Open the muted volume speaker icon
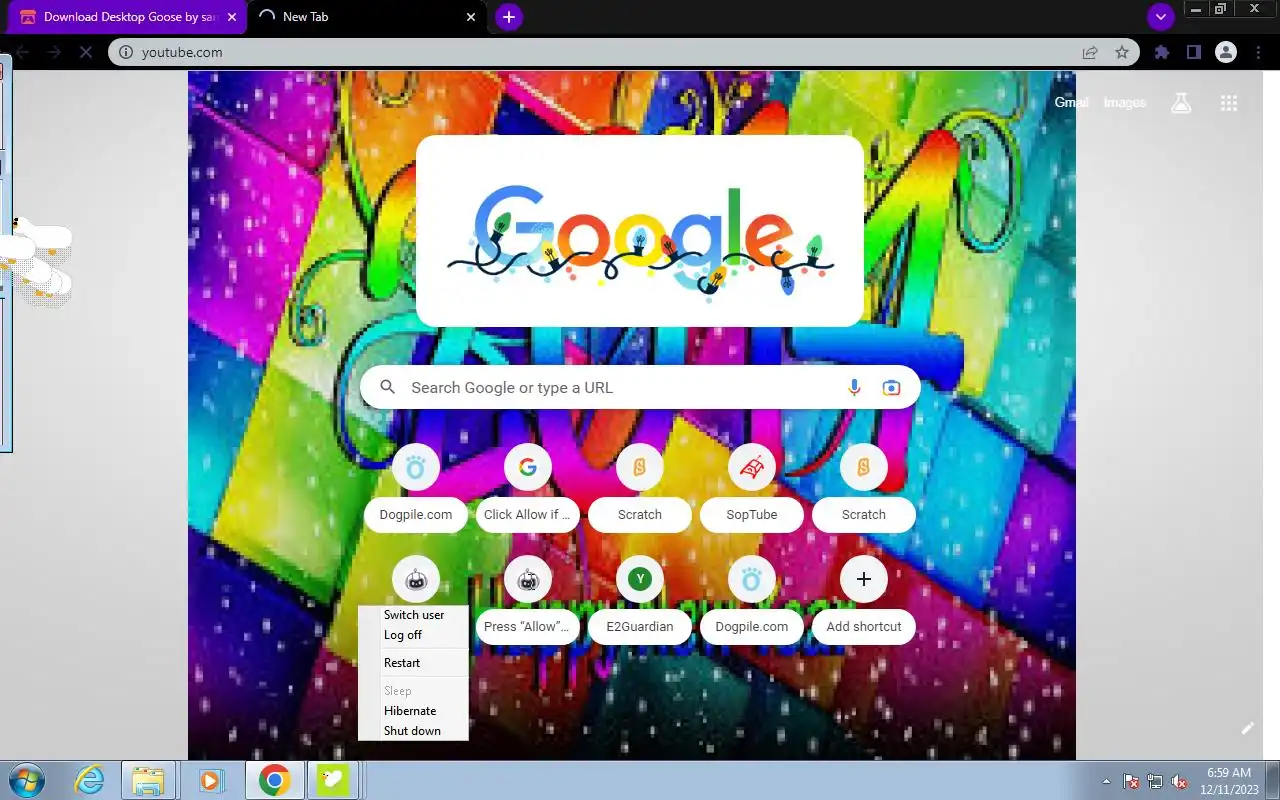The width and height of the screenshot is (1280, 800). (x=1179, y=781)
